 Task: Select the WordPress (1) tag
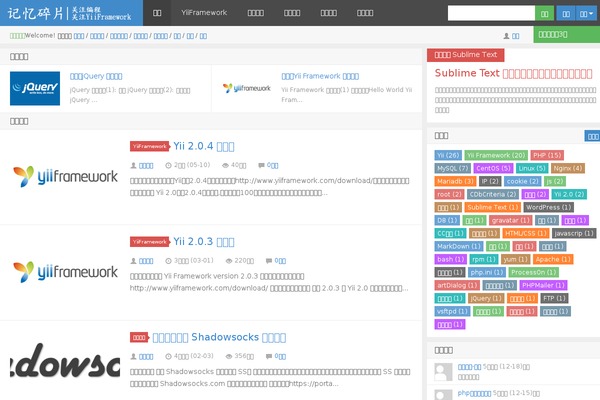click(x=548, y=207)
